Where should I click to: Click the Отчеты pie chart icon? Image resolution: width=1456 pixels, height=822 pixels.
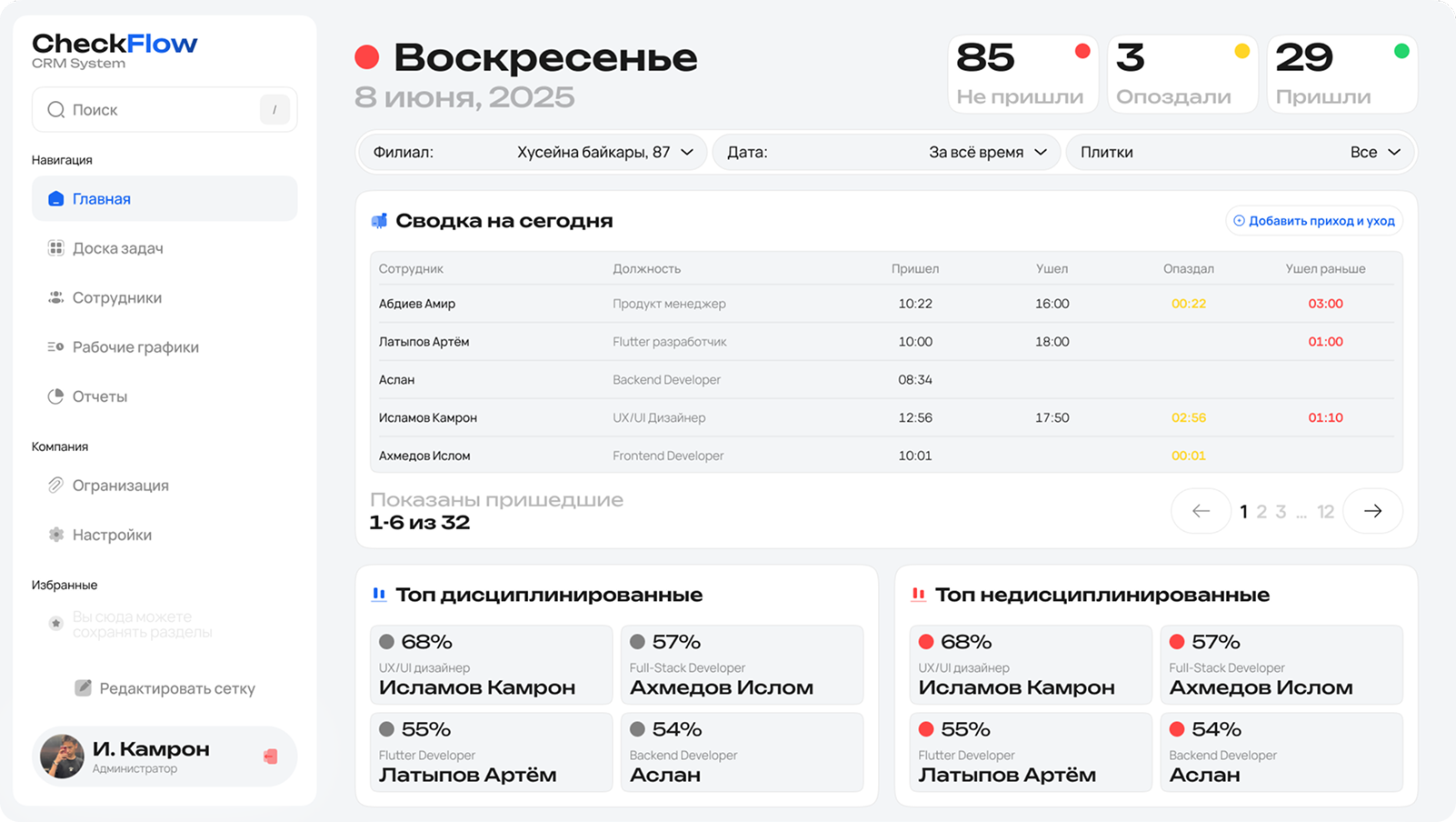pyautogui.click(x=55, y=396)
